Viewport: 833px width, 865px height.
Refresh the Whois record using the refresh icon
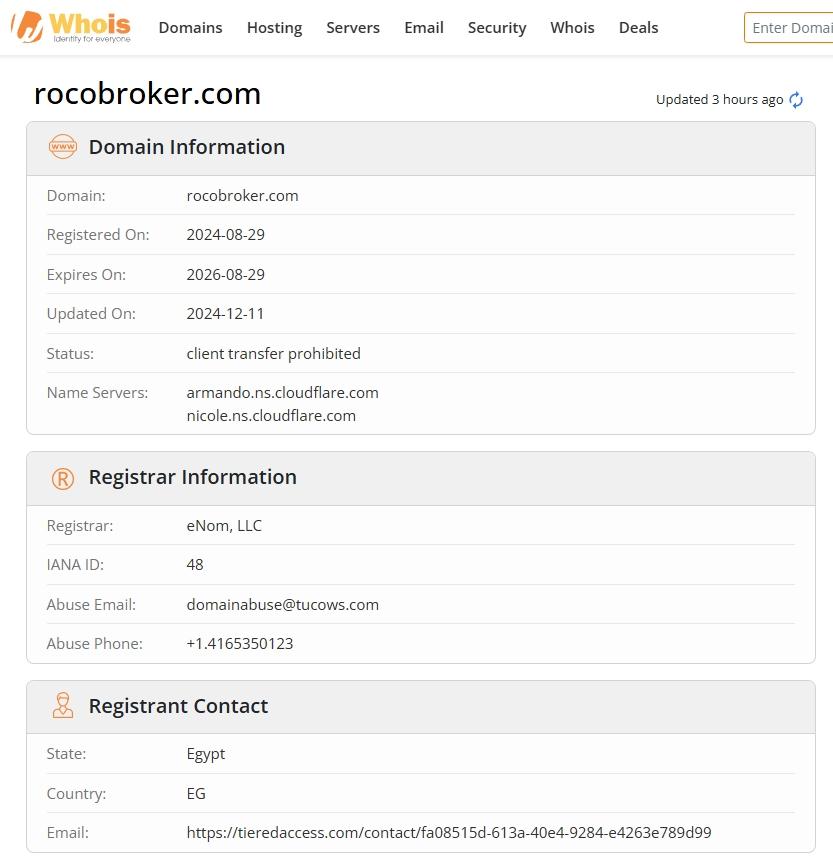click(796, 100)
